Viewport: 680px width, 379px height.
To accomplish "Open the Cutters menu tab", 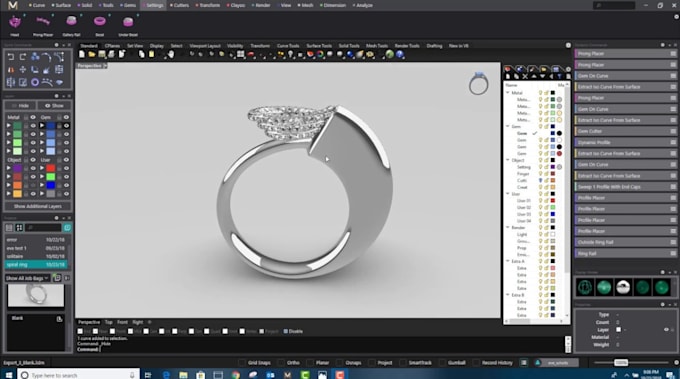I will point(180,5).
